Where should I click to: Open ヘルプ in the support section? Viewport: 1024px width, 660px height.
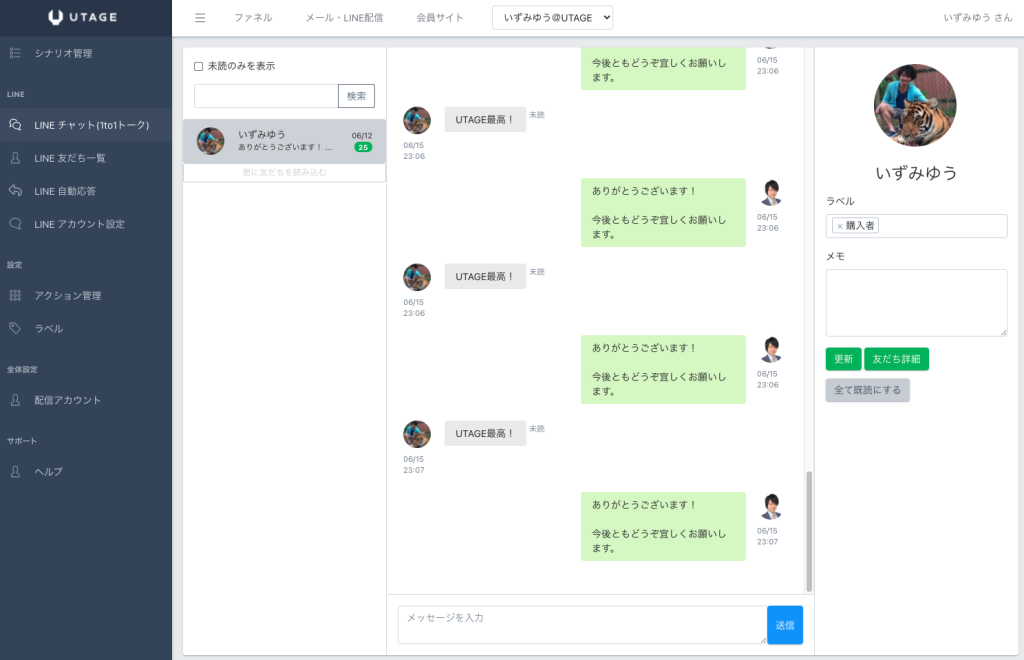pyautogui.click(x=48, y=472)
